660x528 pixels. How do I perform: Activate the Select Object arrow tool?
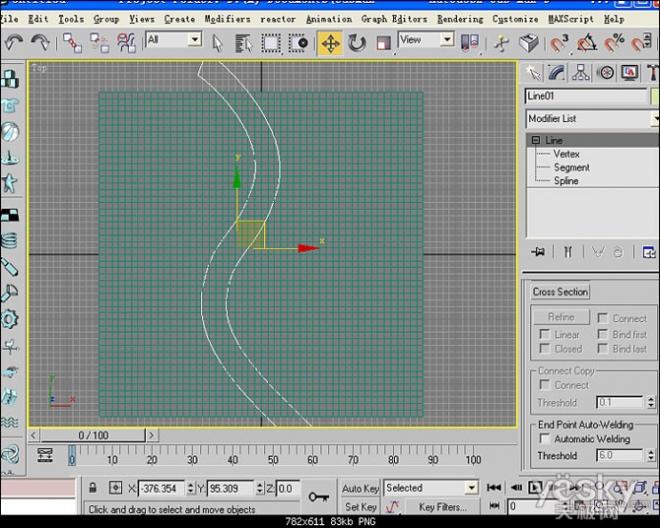pyautogui.click(x=218, y=42)
